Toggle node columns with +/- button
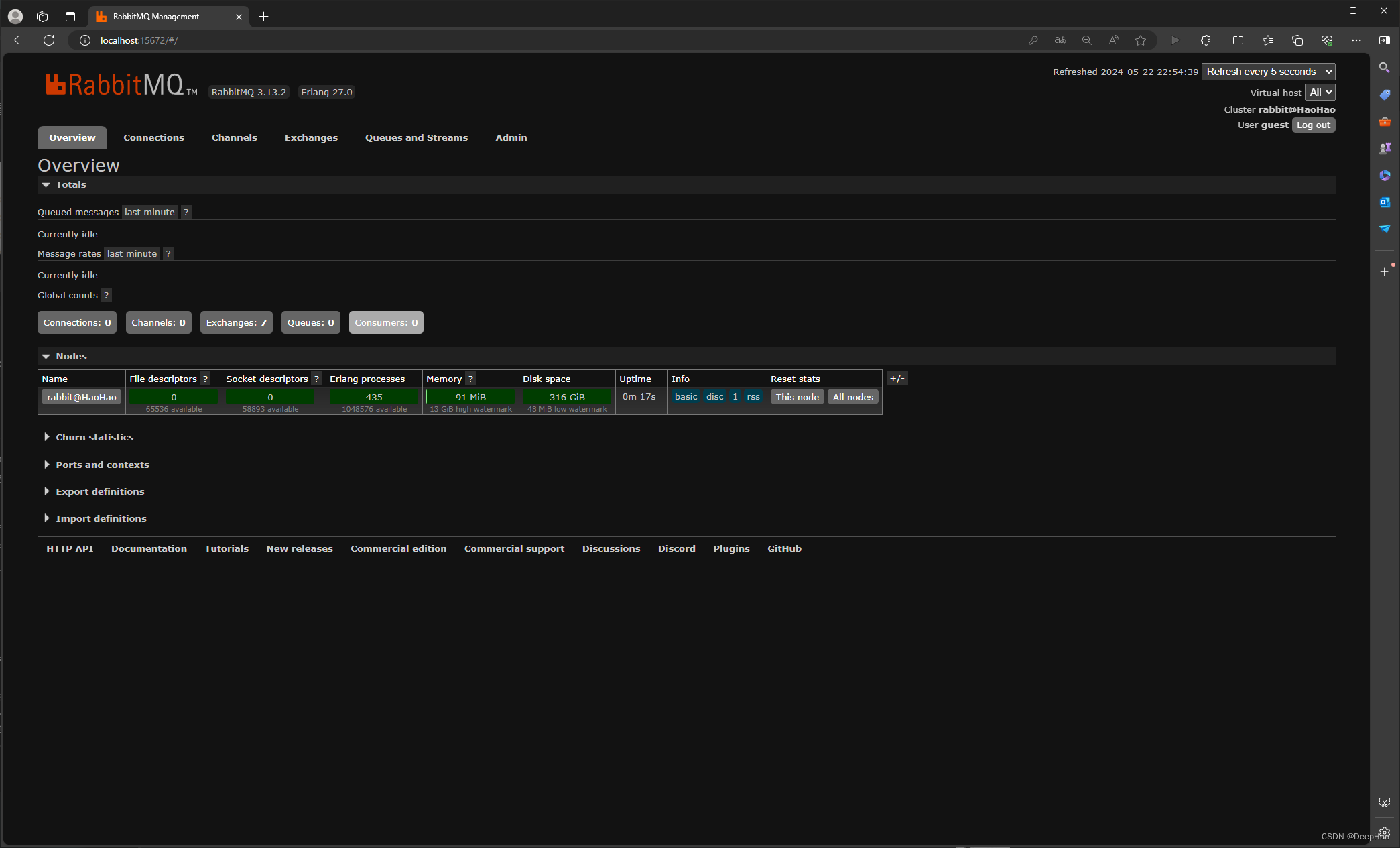The height and width of the screenshot is (848, 1400). 897,378
